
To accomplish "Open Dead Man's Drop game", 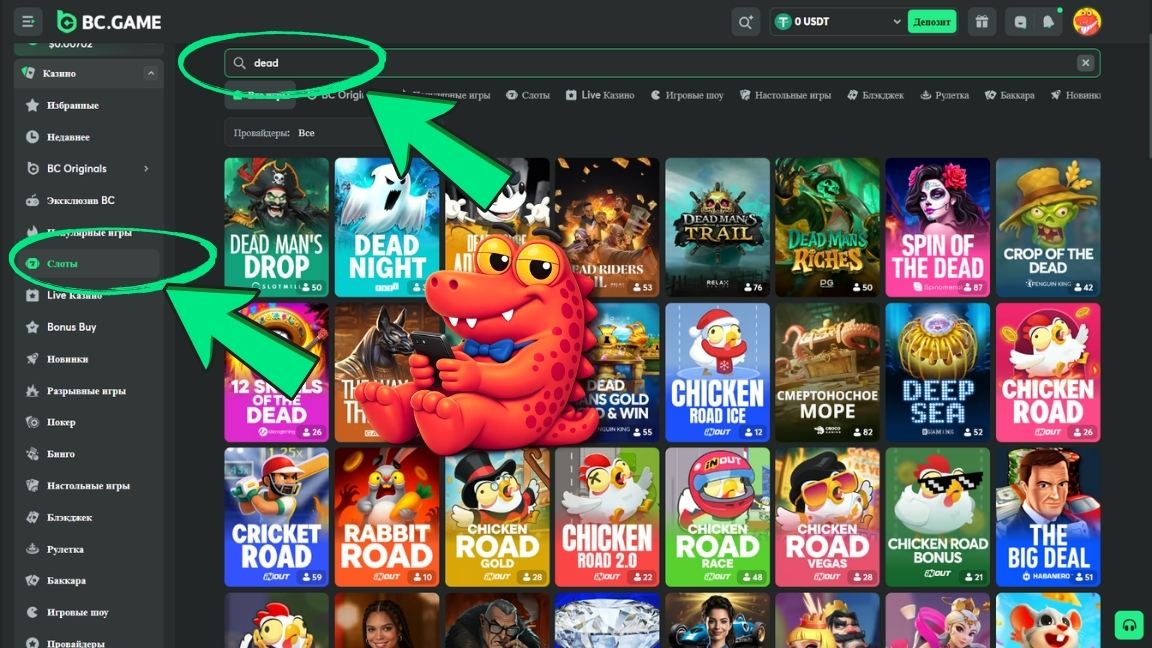I will [276, 227].
